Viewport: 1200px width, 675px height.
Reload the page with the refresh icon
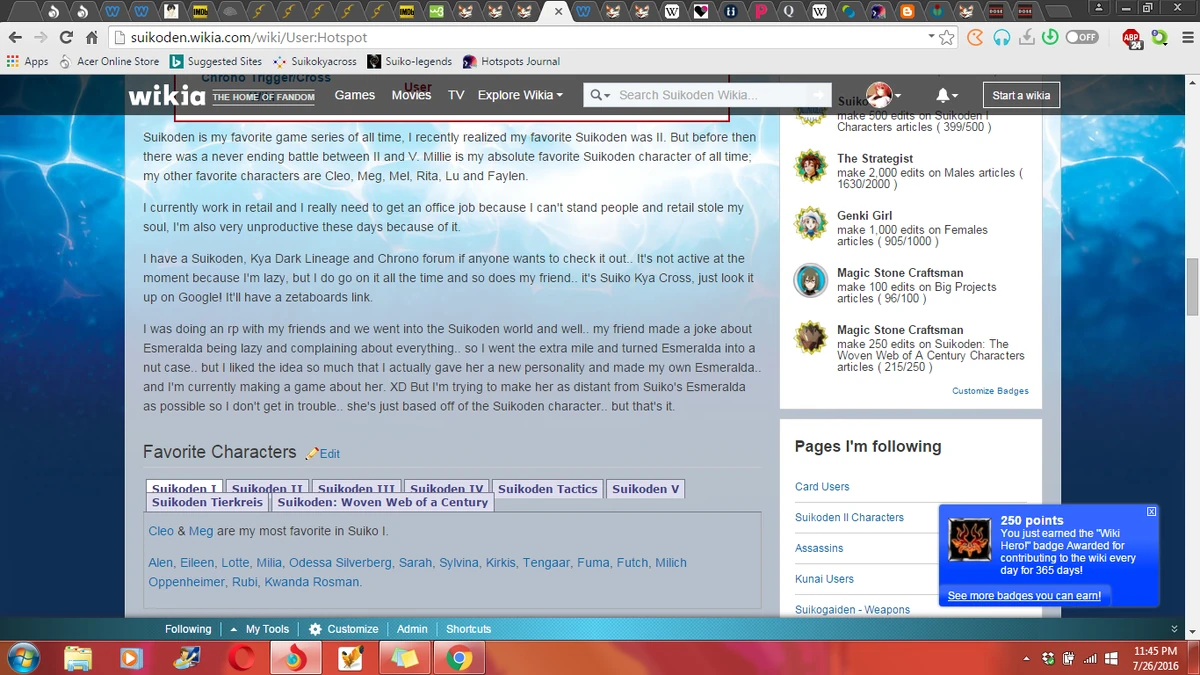point(66,37)
